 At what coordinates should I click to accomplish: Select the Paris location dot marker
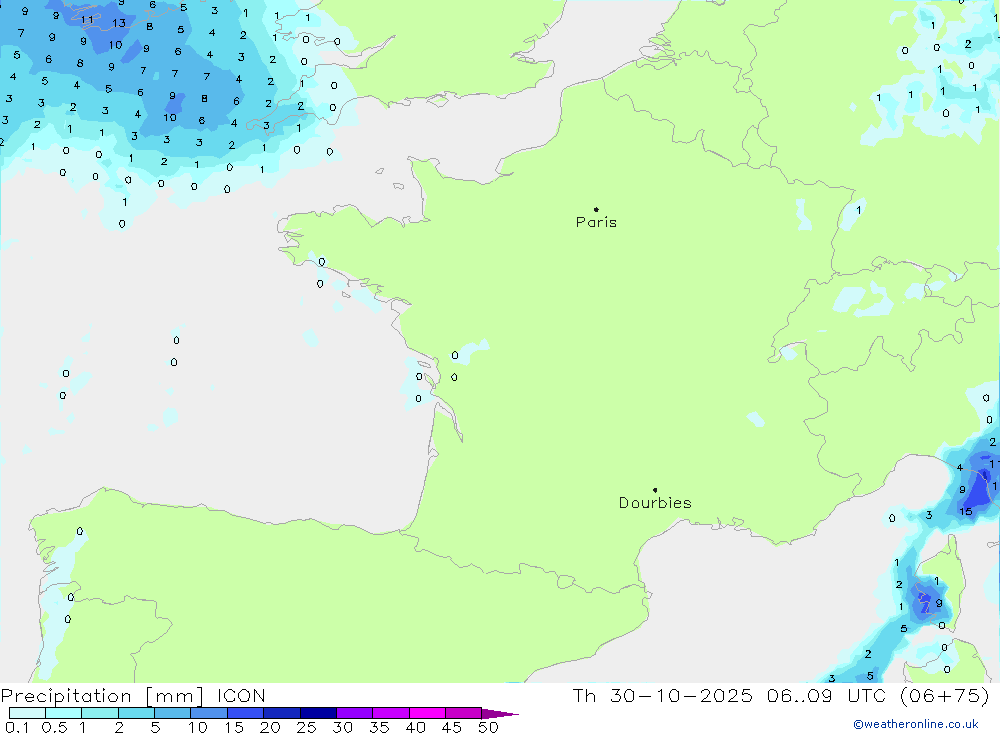point(596,209)
